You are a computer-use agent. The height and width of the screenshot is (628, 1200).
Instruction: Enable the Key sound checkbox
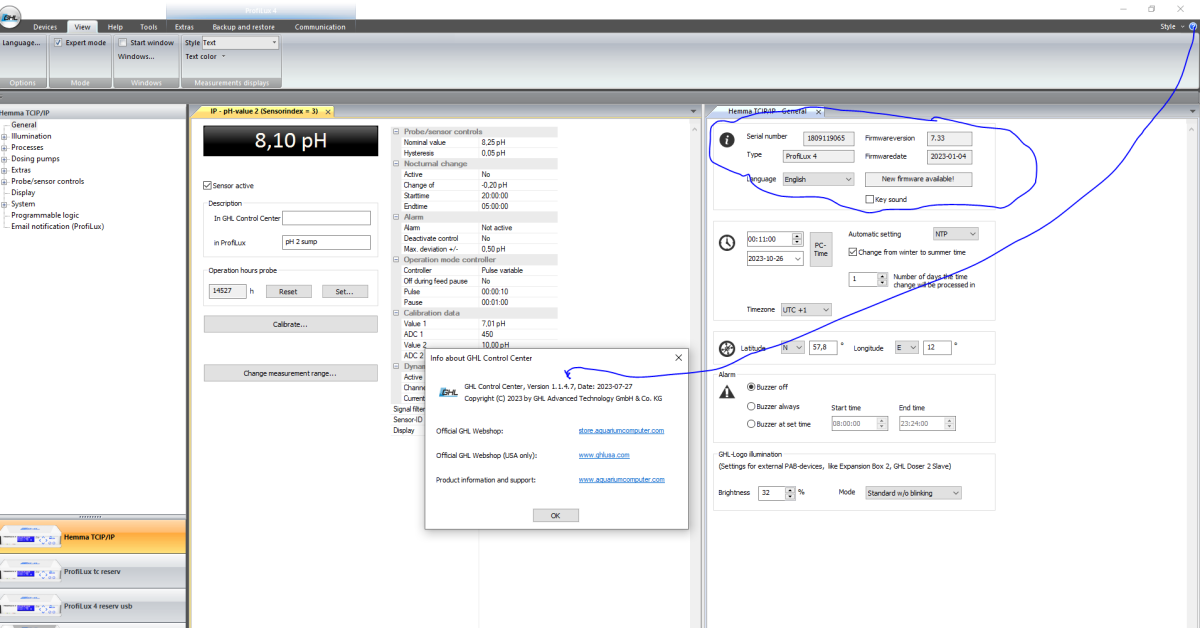click(x=869, y=199)
